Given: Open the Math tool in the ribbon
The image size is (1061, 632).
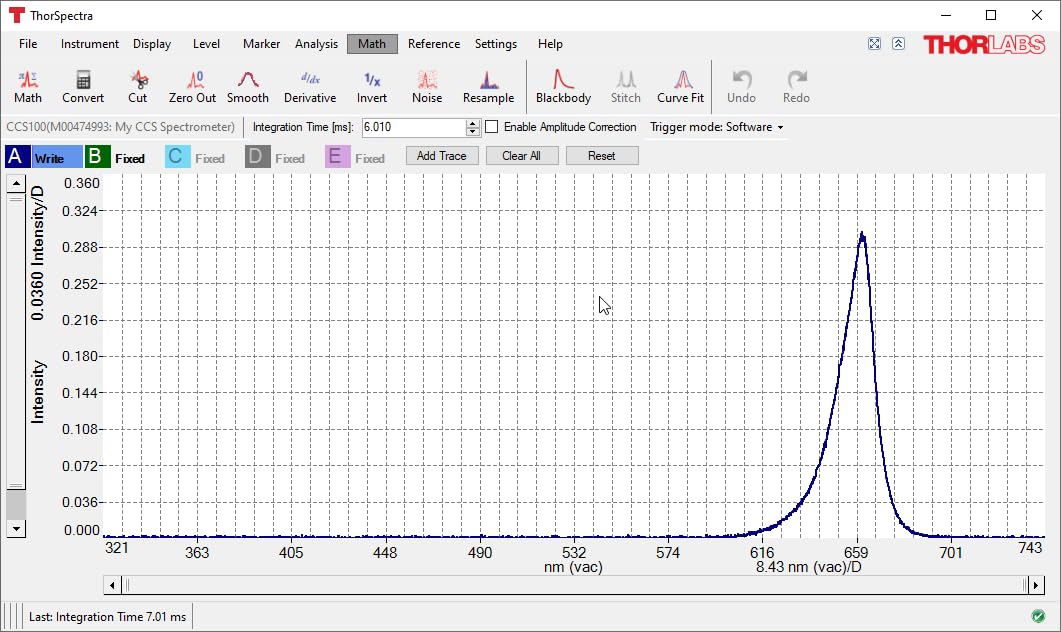Looking at the screenshot, I should point(28,87).
